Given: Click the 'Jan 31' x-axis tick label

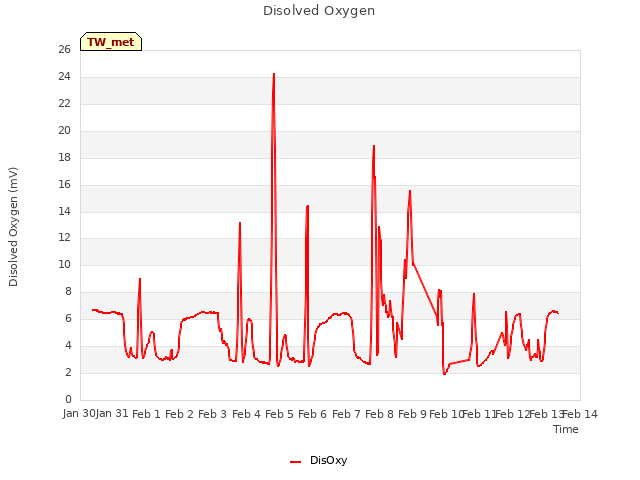Looking at the screenshot, I should pos(112,413).
